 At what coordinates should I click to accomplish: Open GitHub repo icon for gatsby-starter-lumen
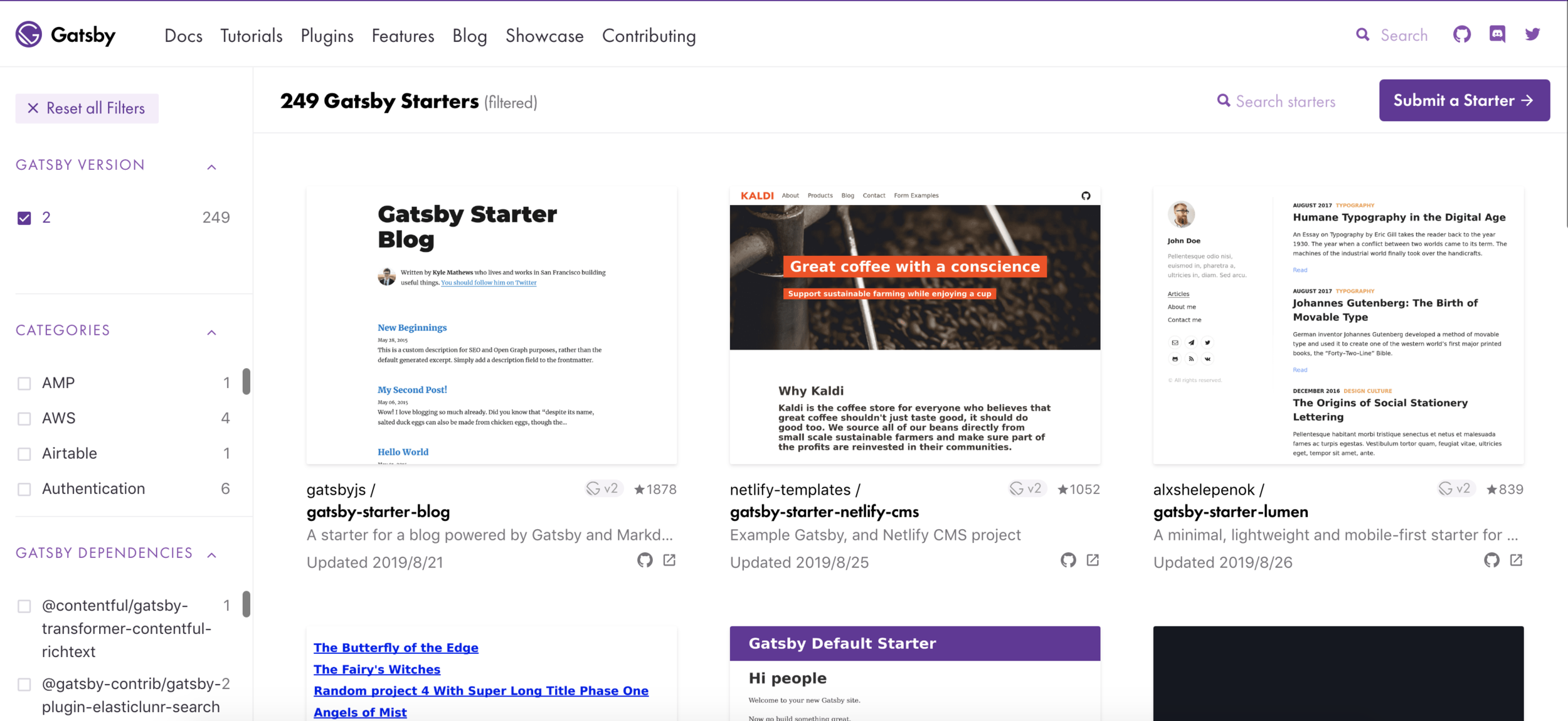pyautogui.click(x=1491, y=560)
